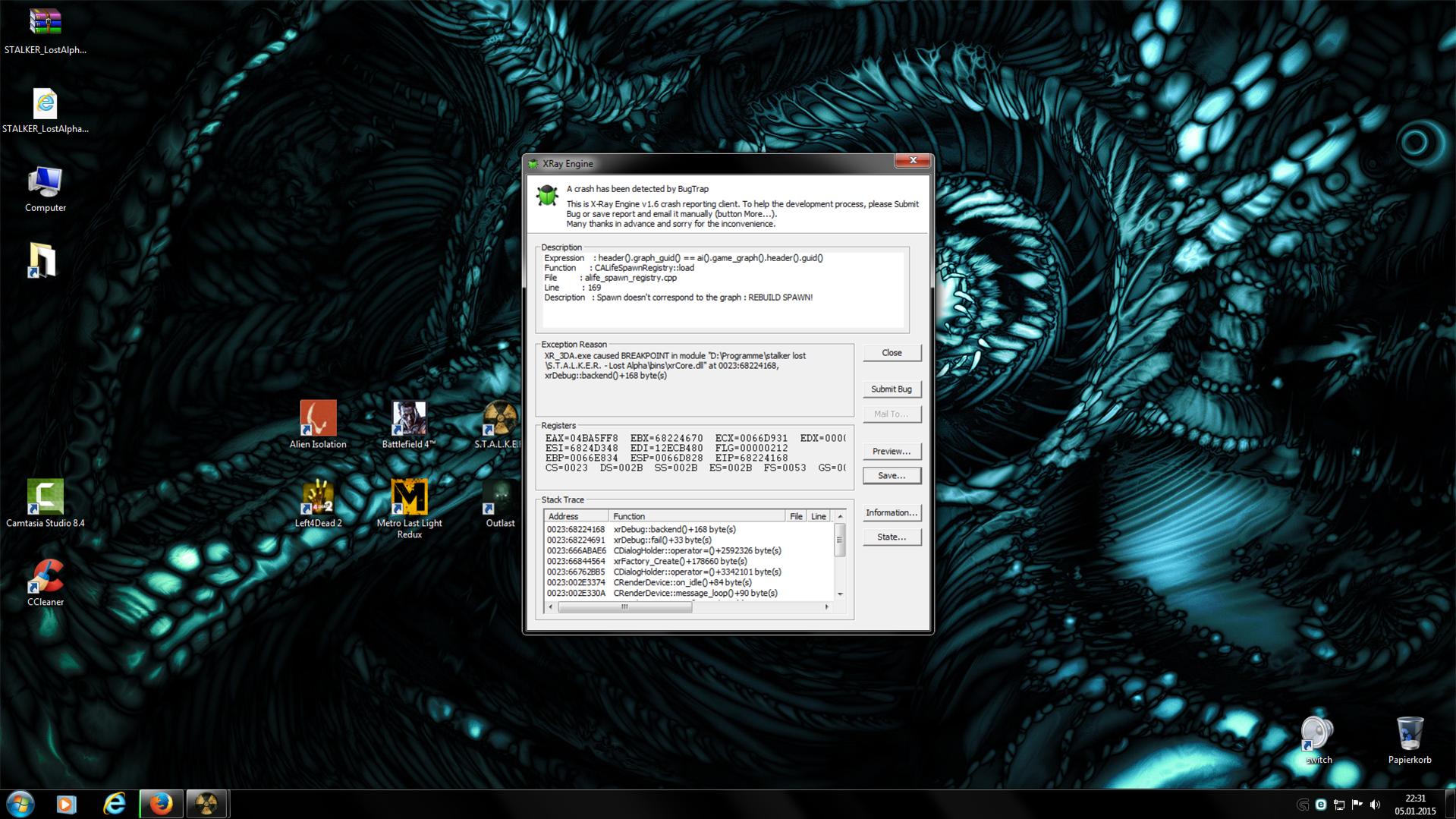Screen dimensions: 1456x819
Task: Open the ESET antivirus tray icon
Action: (x=1321, y=805)
